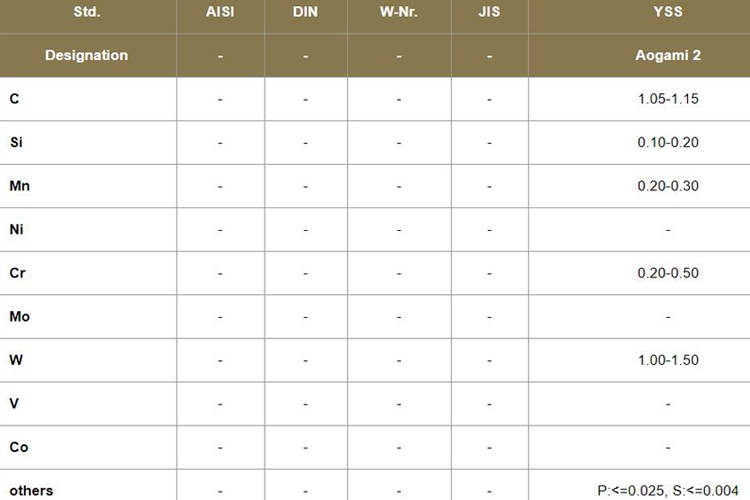Screen dimensions: 750x500
Task: Click the Mn value 0.20-0.30
Action: click(x=668, y=186)
